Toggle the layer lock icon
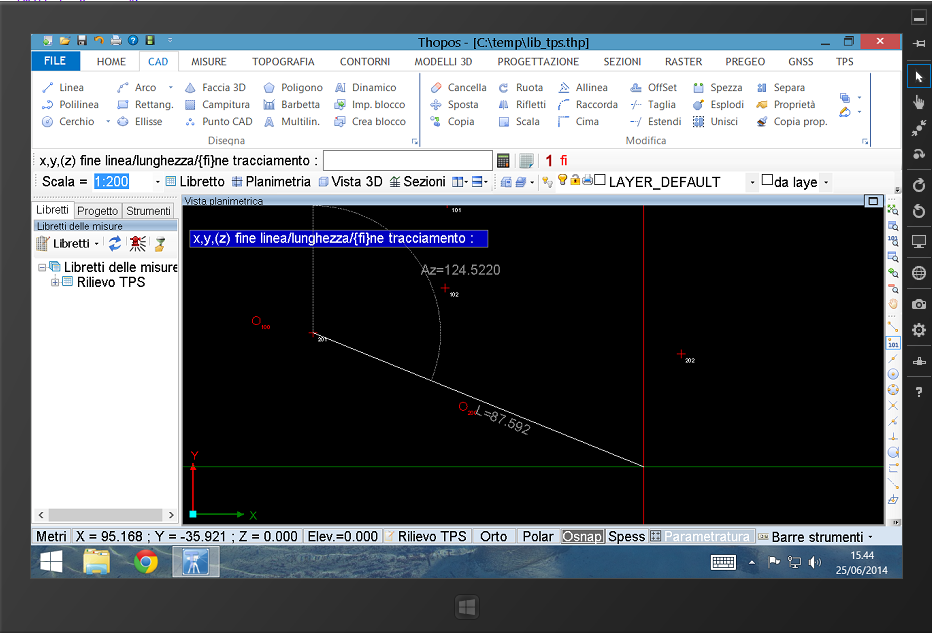 pos(575,179)
